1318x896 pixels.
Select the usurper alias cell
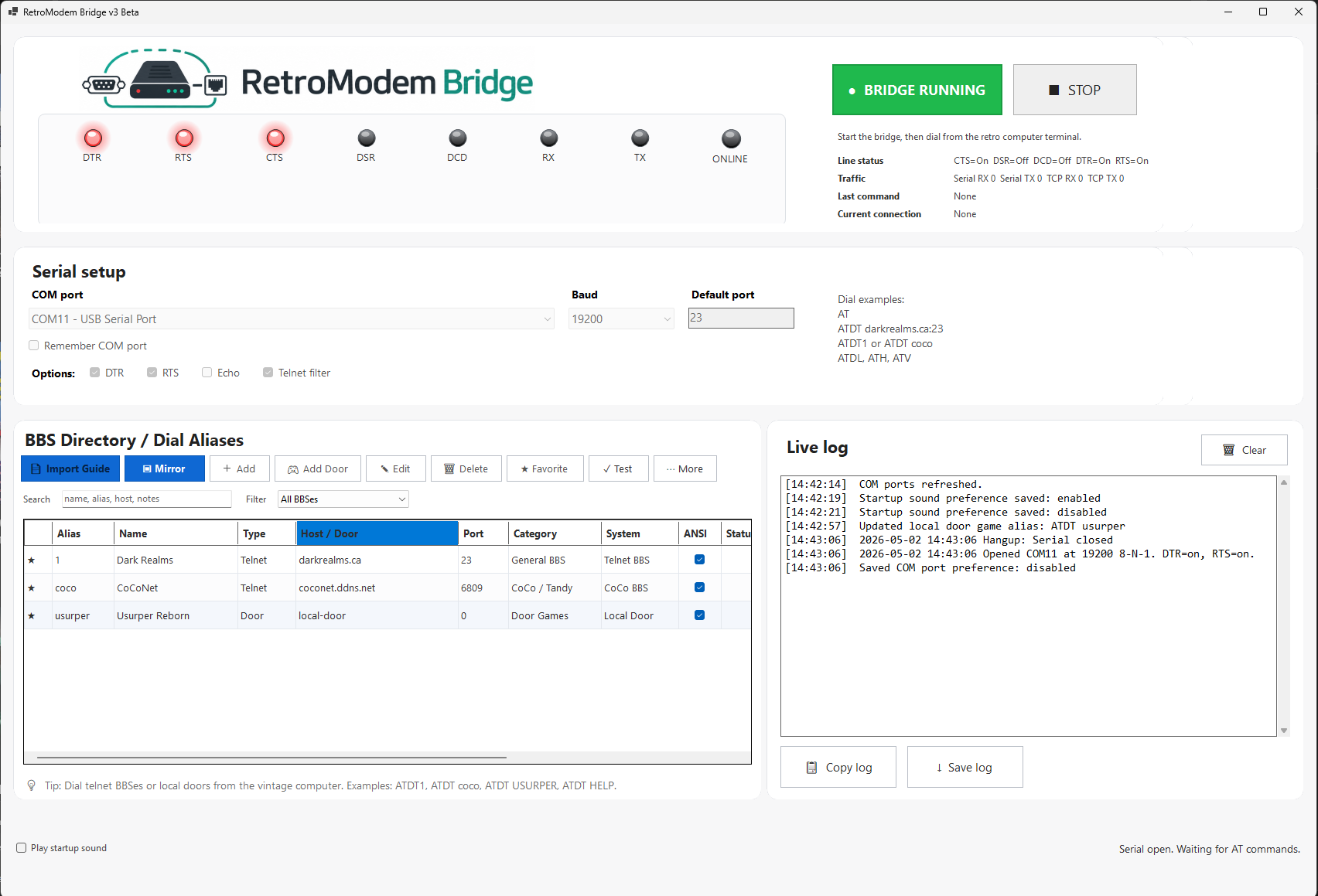point(83,615)
